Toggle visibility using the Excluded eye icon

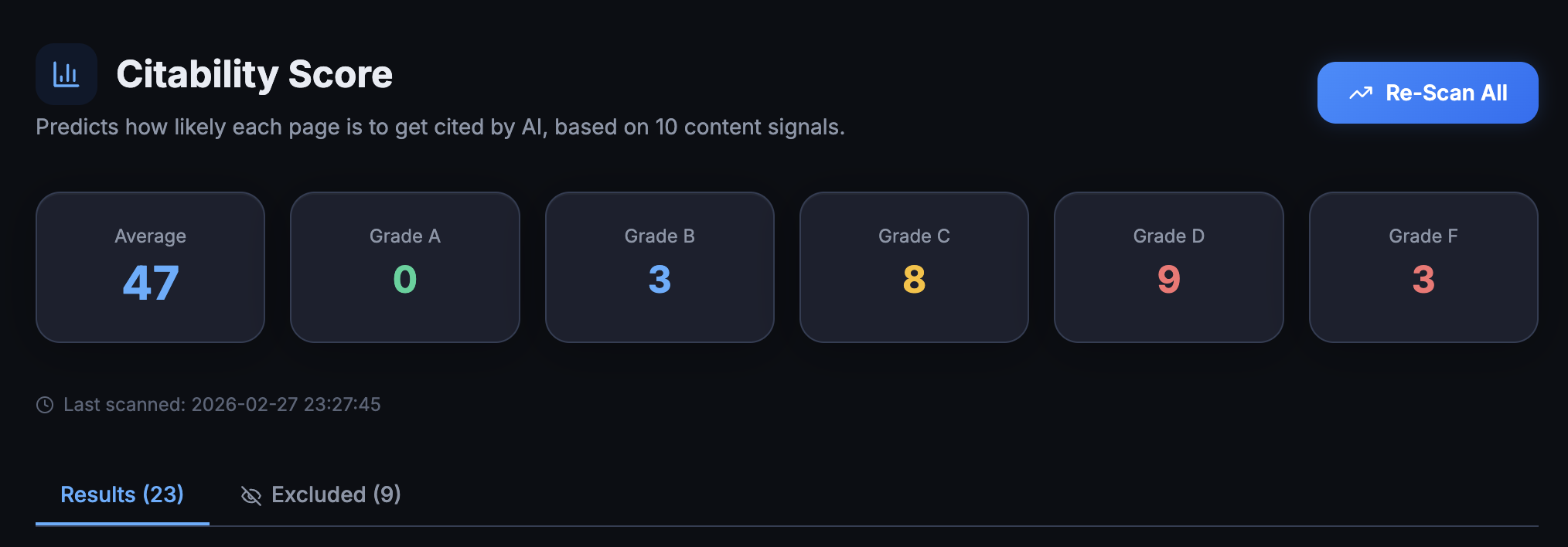249,495
